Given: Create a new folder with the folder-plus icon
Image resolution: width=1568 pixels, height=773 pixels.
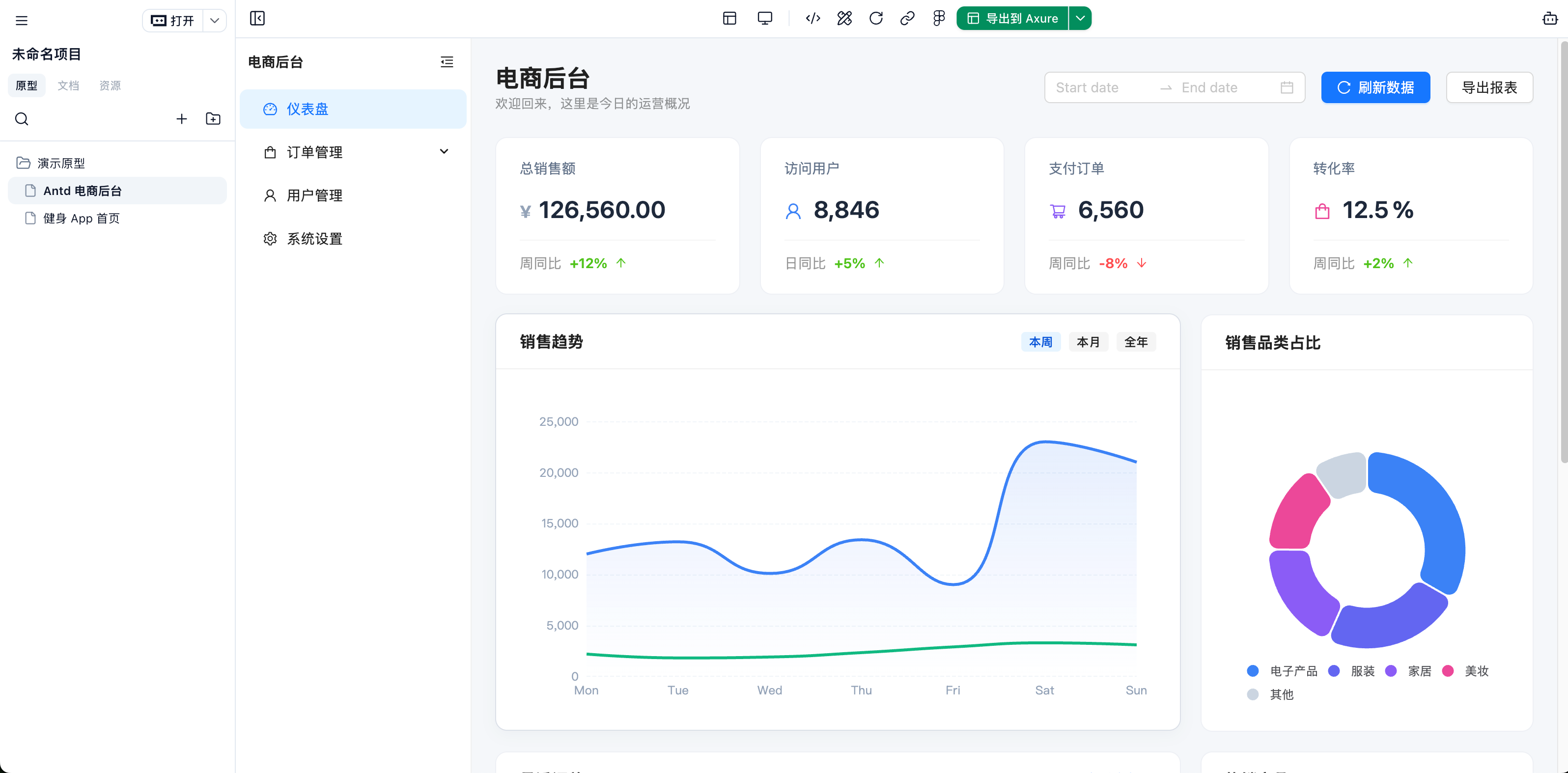Looking at the screenshot, I should point(213,119).
